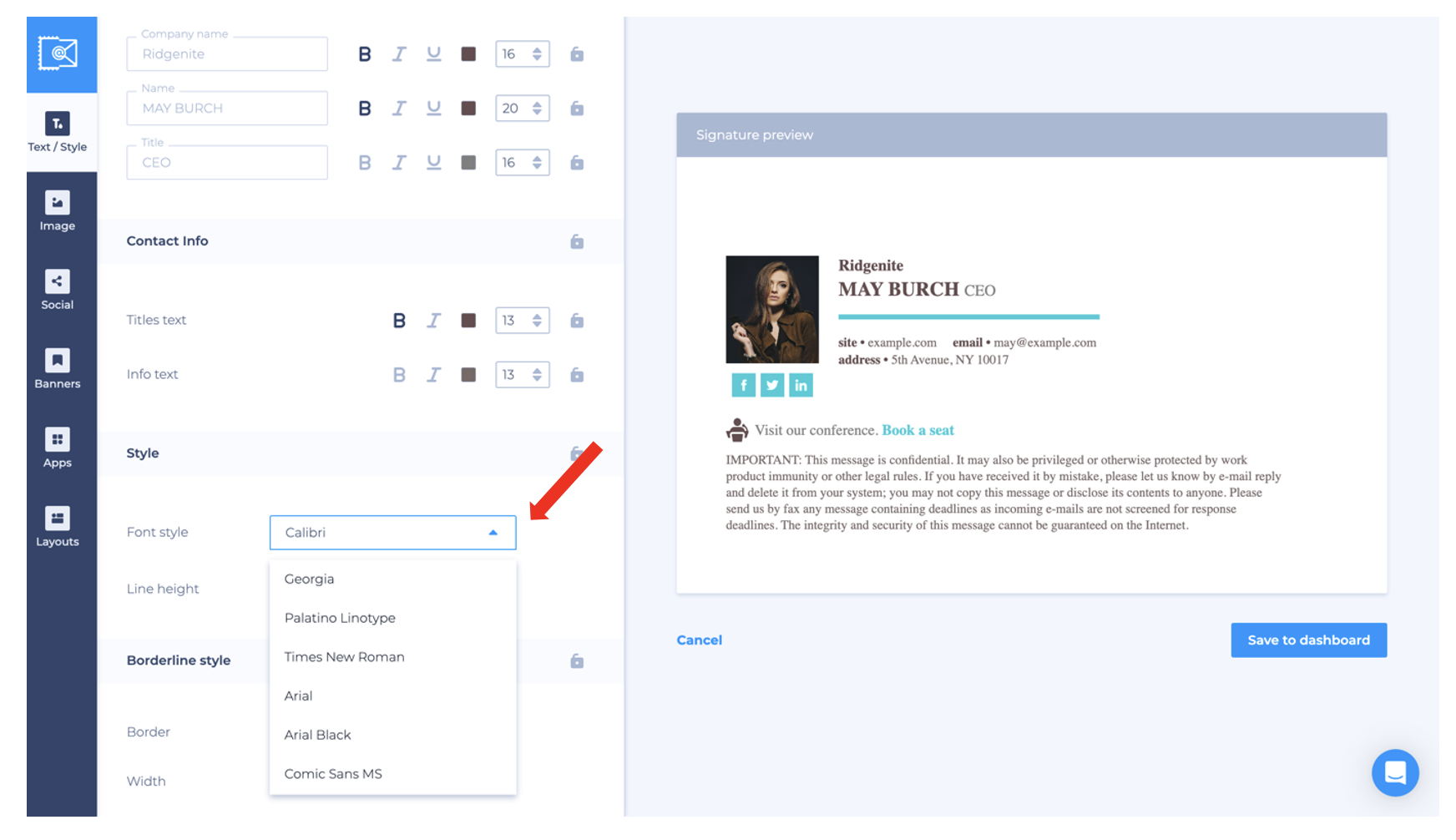Click the Book a seat link
Image resolution: width=1456 pixels, height=840 pixels.
tap(917, 429)
